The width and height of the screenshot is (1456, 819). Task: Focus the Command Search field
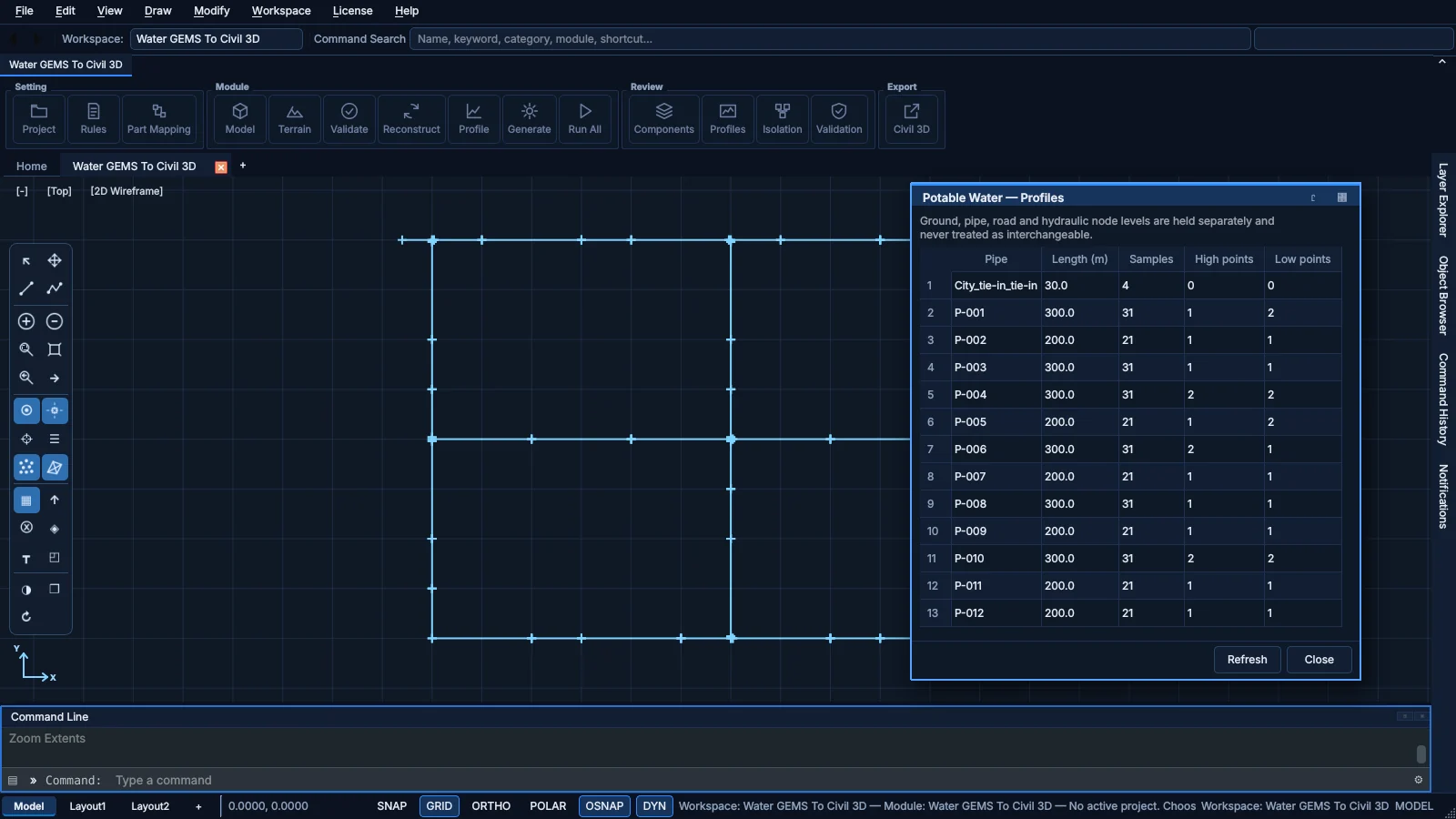click(830, 39)
